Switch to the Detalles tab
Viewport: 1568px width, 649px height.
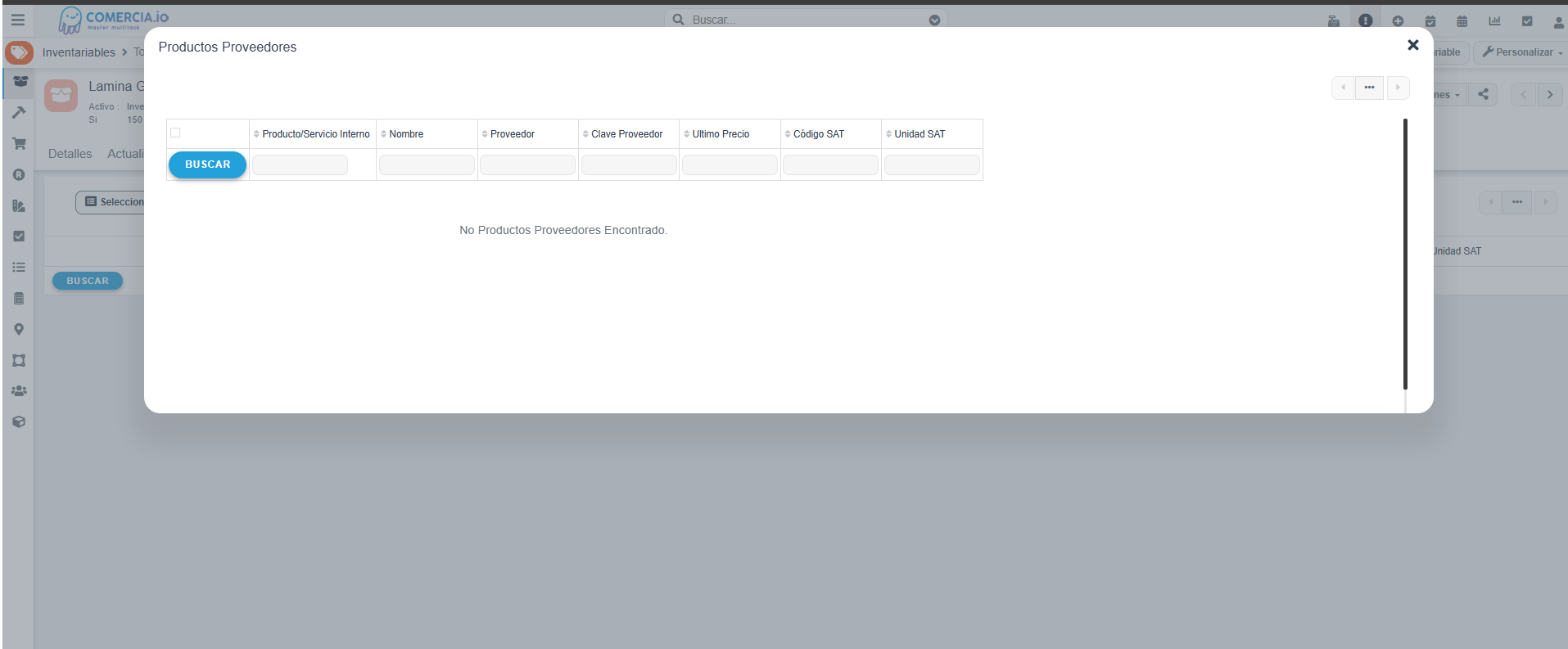[70, 154]
